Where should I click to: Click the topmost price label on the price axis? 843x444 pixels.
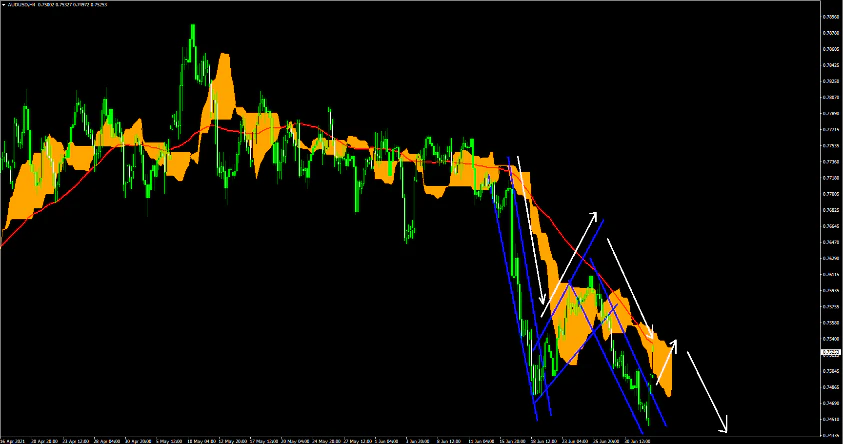coord(829,17)
